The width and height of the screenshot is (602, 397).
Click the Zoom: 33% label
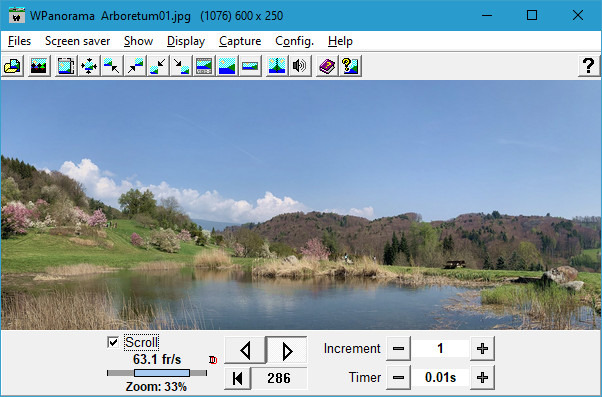tap(156, 387)
